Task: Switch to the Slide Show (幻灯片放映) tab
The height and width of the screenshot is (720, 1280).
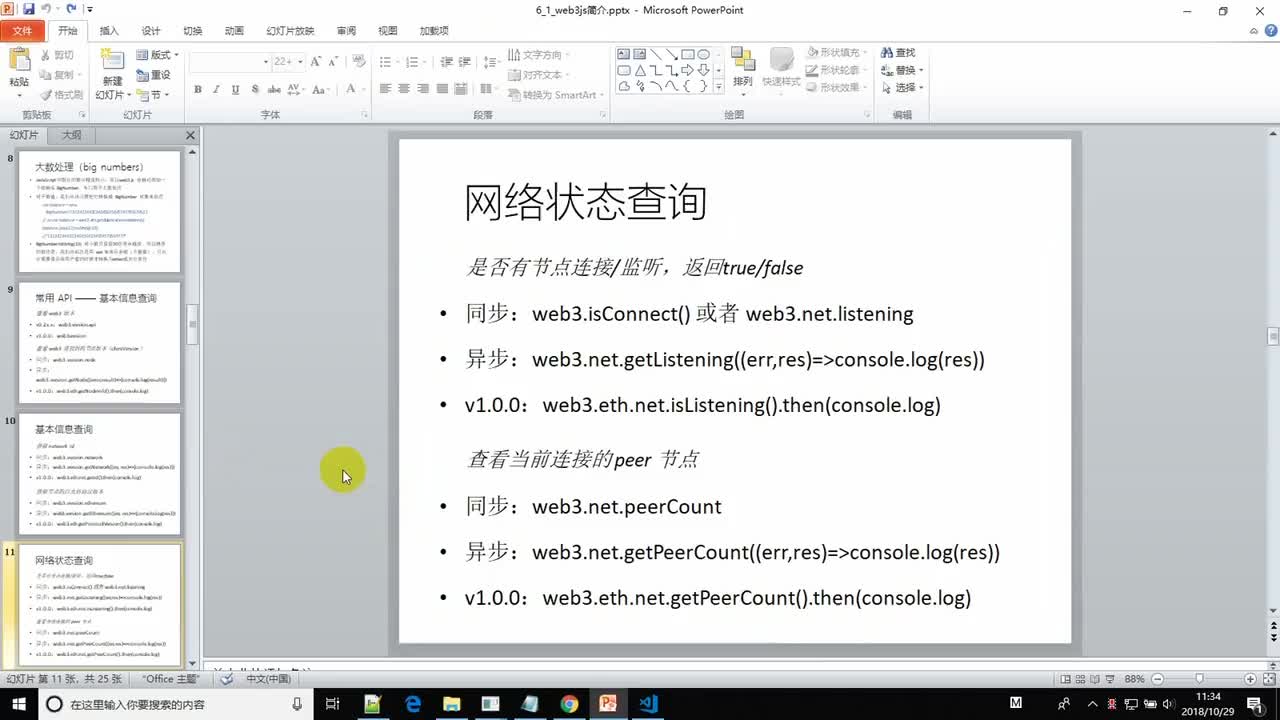Action: pos(290,31)
